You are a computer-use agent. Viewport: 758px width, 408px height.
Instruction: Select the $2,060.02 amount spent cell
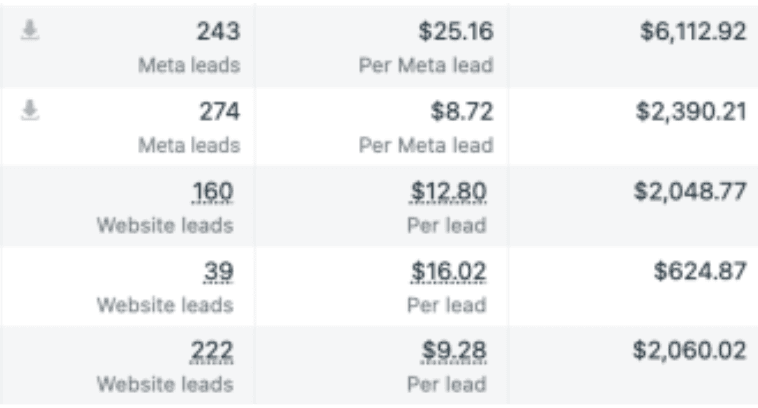(690, 351)
